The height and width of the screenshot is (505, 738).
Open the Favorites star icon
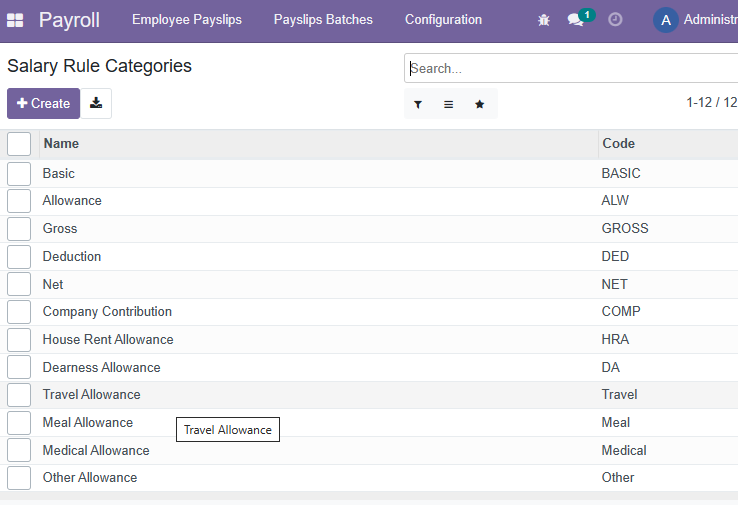tap(480, 104)
